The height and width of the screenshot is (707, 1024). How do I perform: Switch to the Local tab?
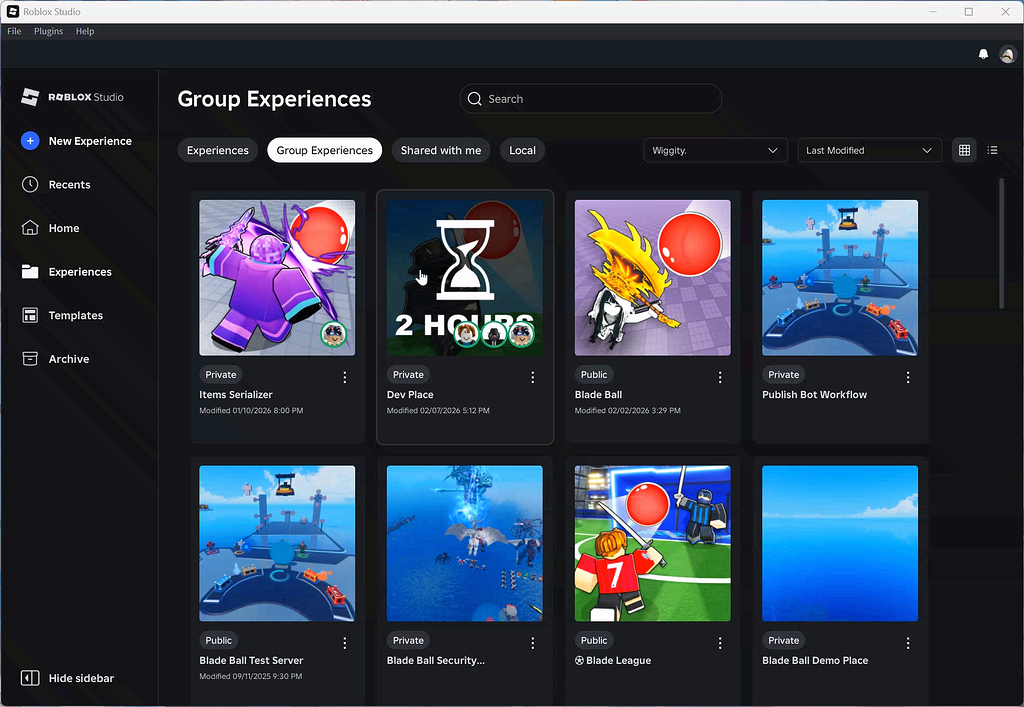(x=522, y=150)
